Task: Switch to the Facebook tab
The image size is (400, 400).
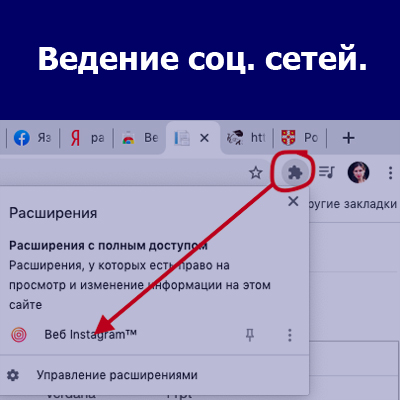Action: point(32,138)
